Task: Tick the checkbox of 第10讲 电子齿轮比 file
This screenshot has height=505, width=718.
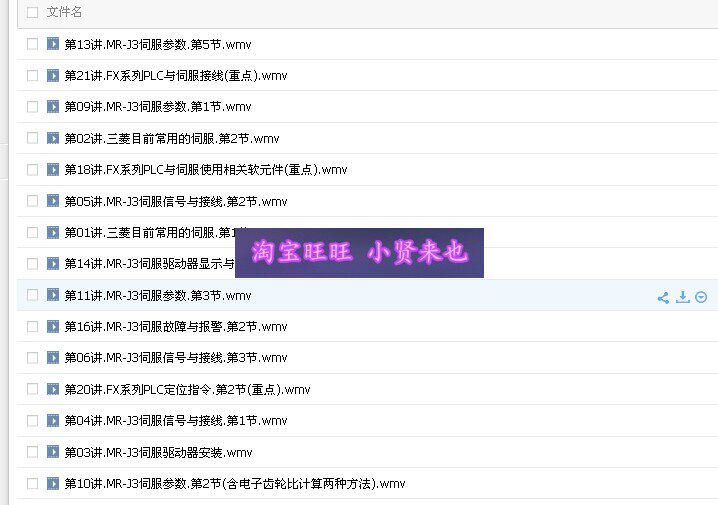Action: 32,483
